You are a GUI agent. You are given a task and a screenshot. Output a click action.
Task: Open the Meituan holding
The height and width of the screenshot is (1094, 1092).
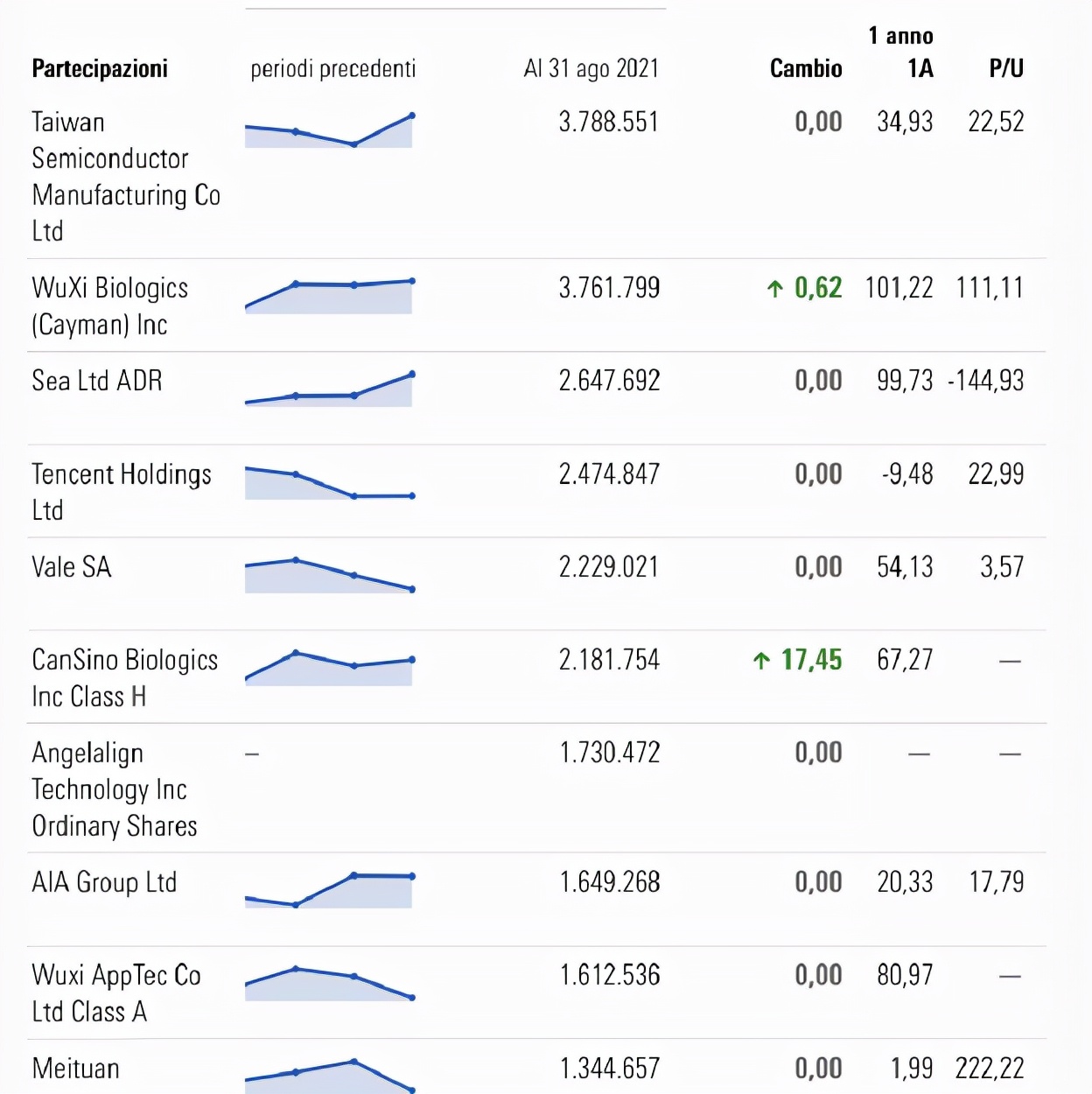point(75,1069)
